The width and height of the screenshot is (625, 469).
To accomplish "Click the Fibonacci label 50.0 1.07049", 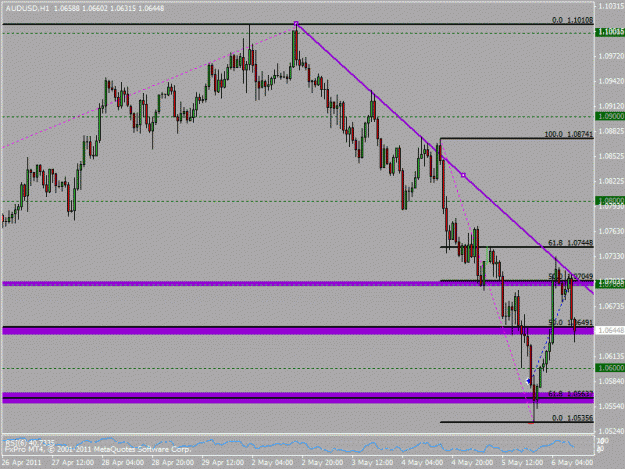I will point(571,276).
